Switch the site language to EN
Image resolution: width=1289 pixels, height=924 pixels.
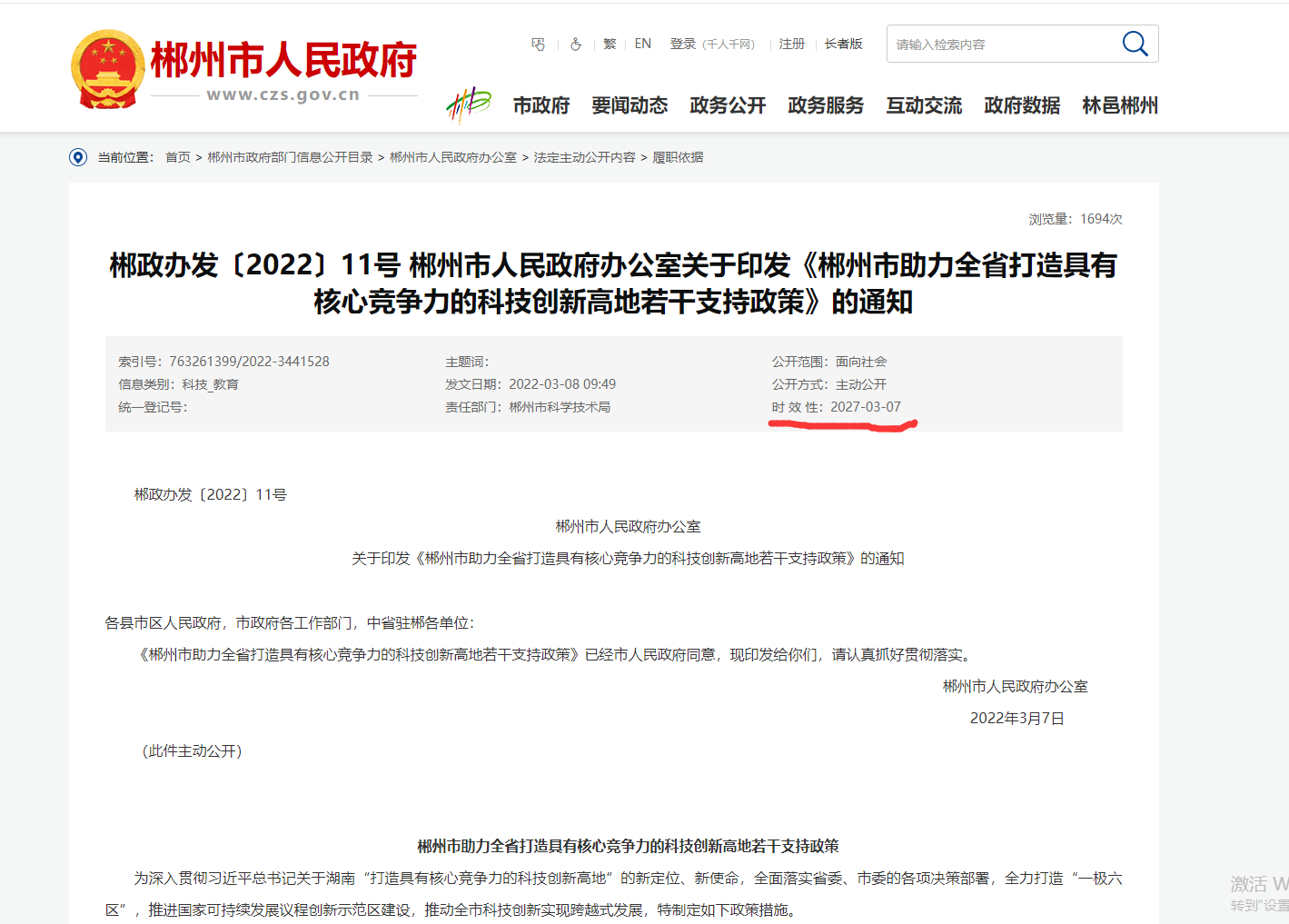643,44
